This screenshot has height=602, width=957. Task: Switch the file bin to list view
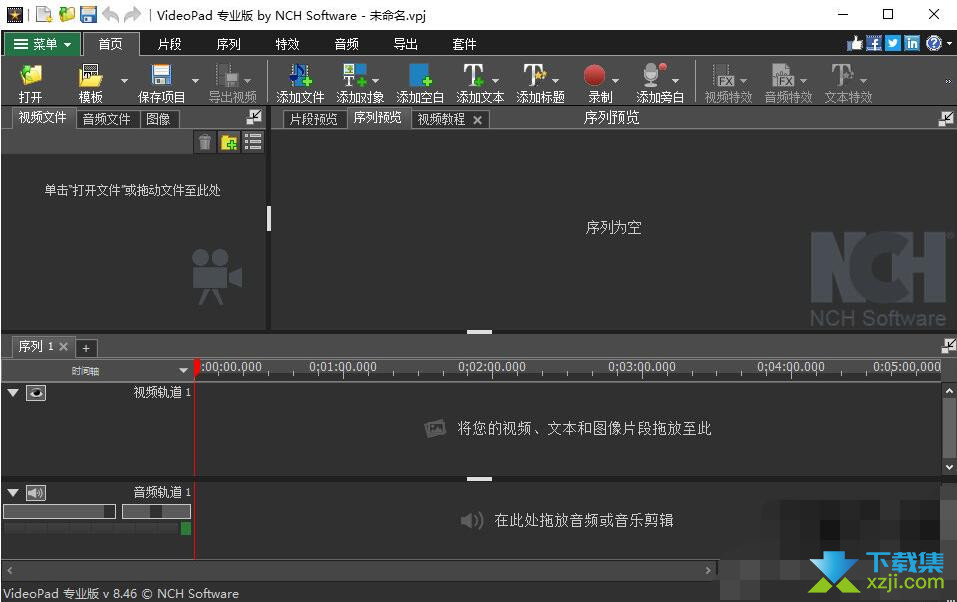[x=253, y=142]
